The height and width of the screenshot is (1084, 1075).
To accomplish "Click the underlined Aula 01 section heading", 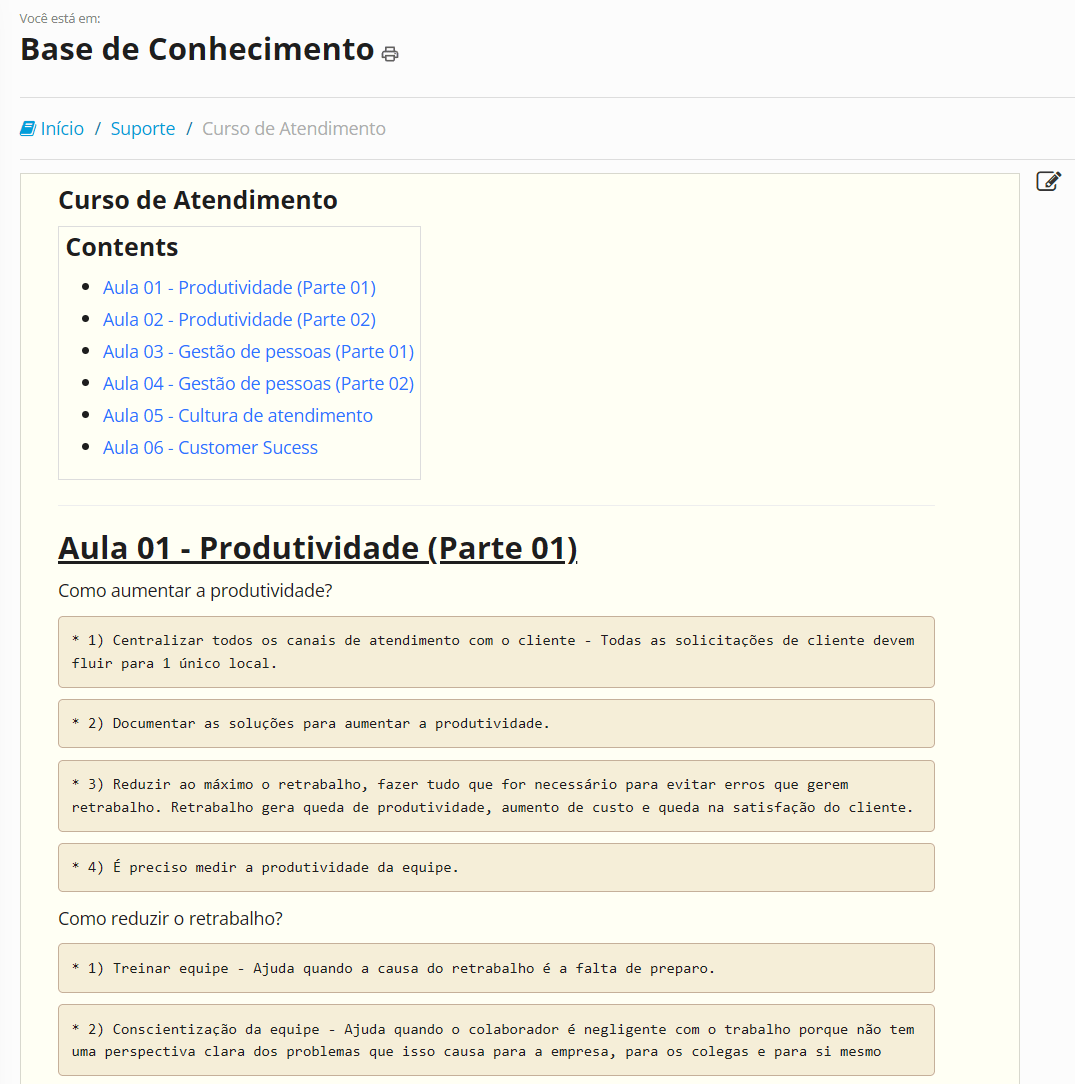I will click(317, 548).
